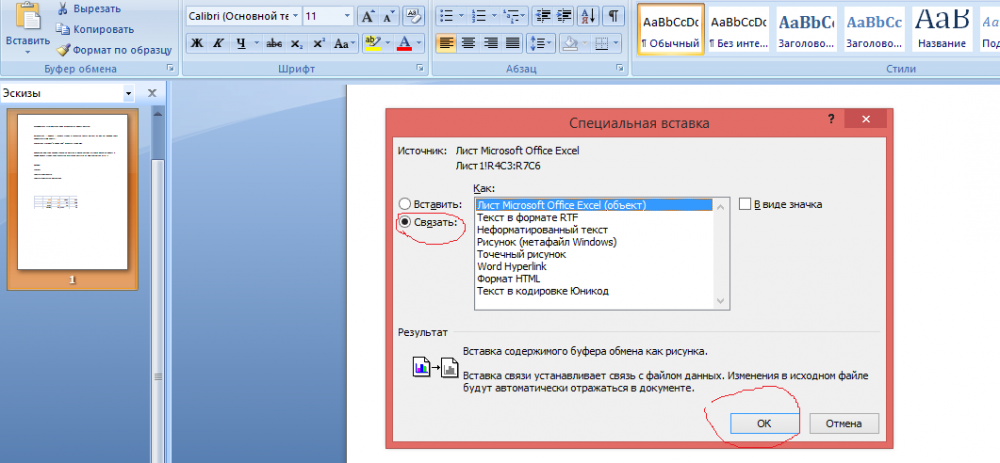Toggle italic formatting

pyautogui.click(x=218, y=43)
